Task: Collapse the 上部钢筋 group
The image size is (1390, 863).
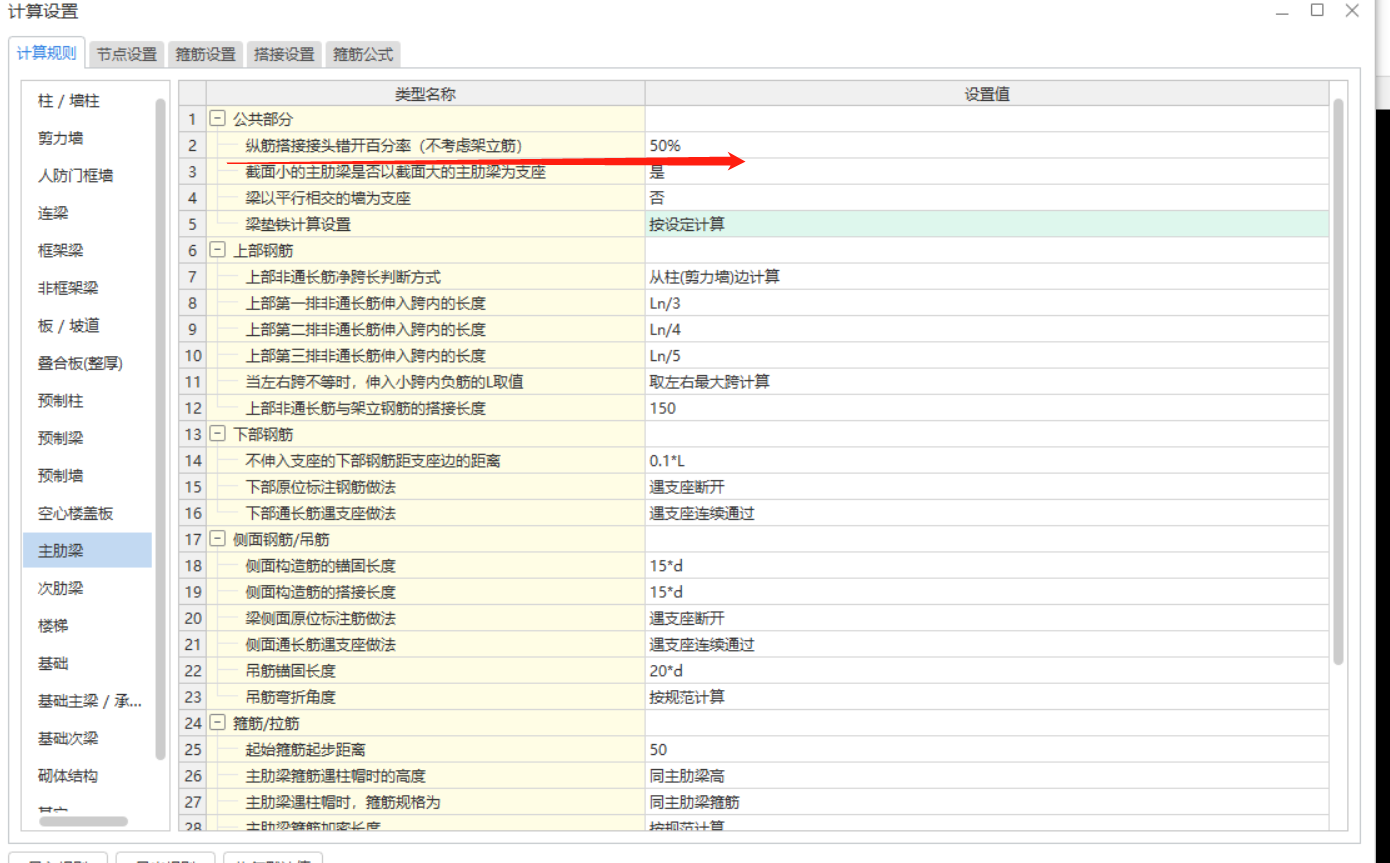Action: coord(217,250)
